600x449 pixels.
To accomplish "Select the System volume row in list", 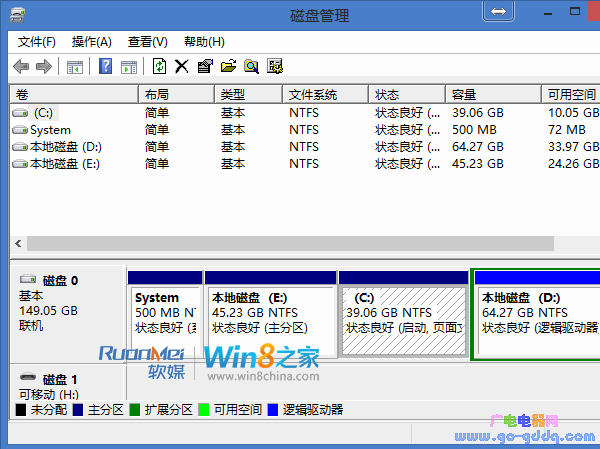I will [x=50, y=130].
